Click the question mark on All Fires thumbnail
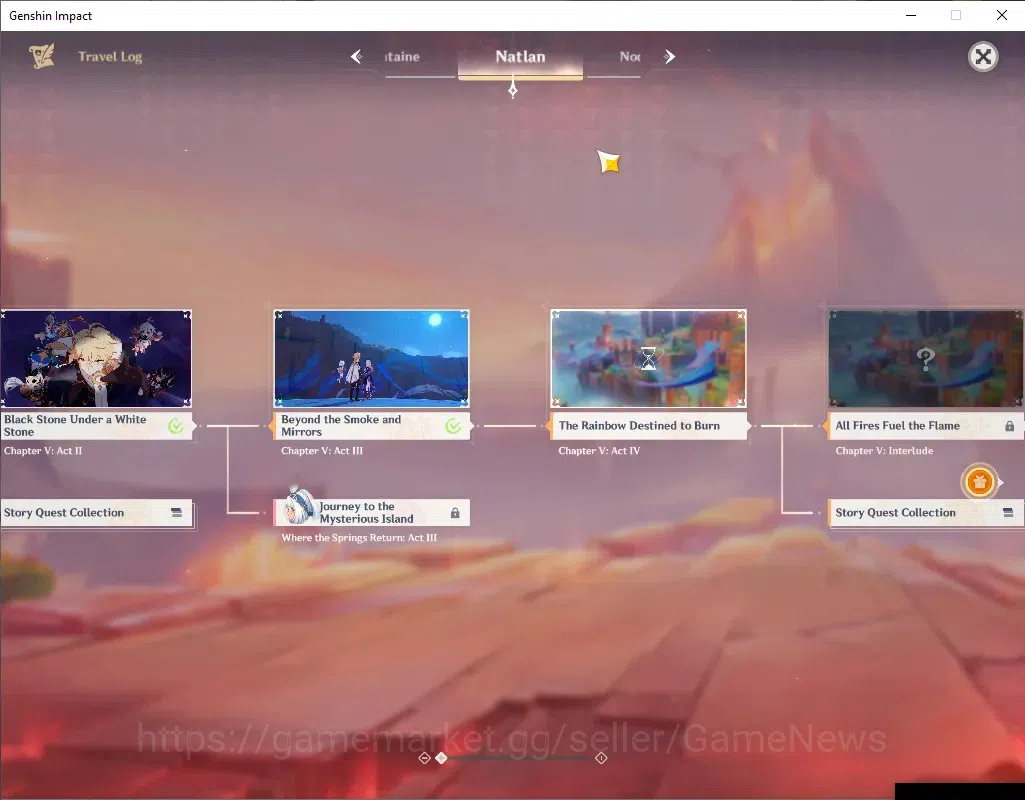 coord(926,358)
